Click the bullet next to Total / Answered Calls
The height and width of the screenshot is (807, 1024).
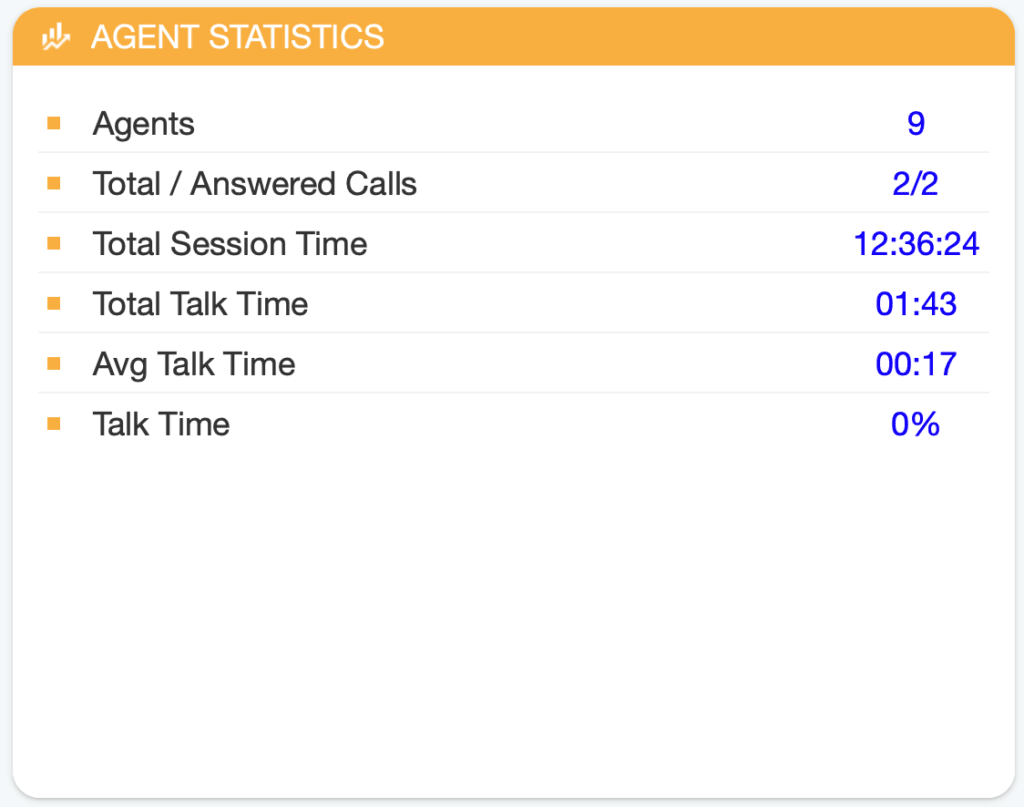[54, 183]
